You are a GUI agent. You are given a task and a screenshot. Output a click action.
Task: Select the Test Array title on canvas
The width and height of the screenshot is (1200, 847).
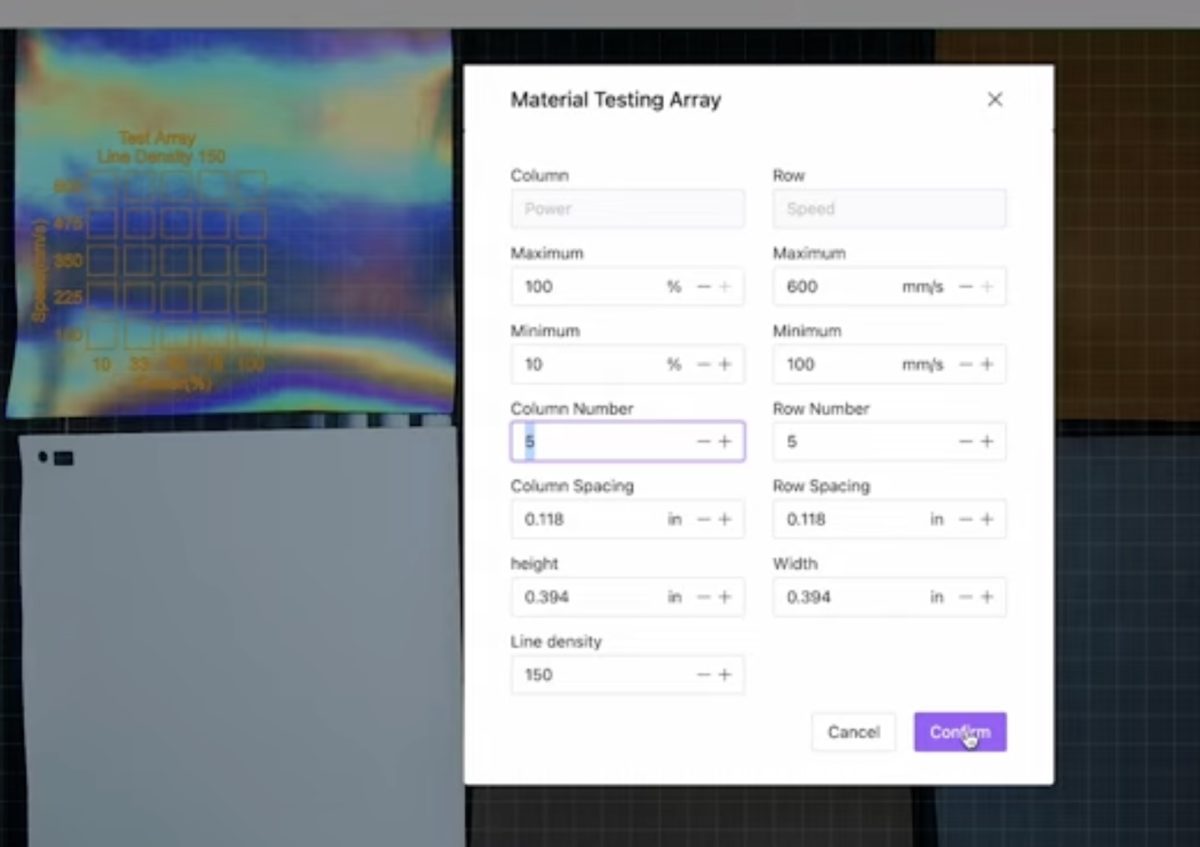[157, 138]
